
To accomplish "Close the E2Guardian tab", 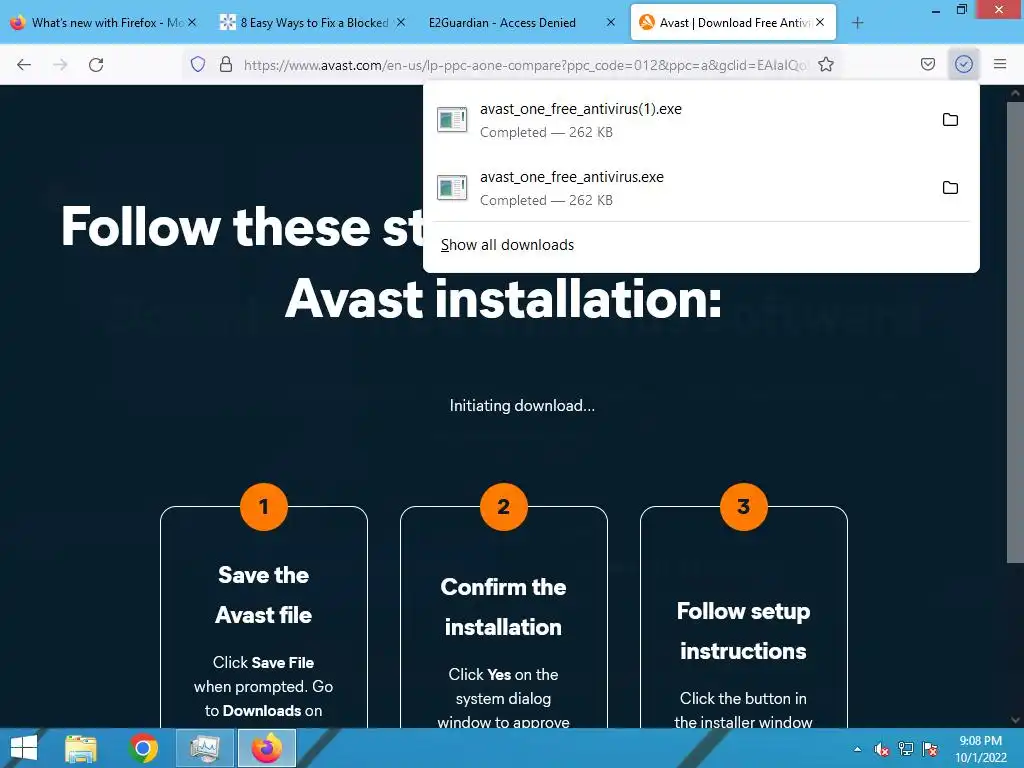I will click(611, 22).
